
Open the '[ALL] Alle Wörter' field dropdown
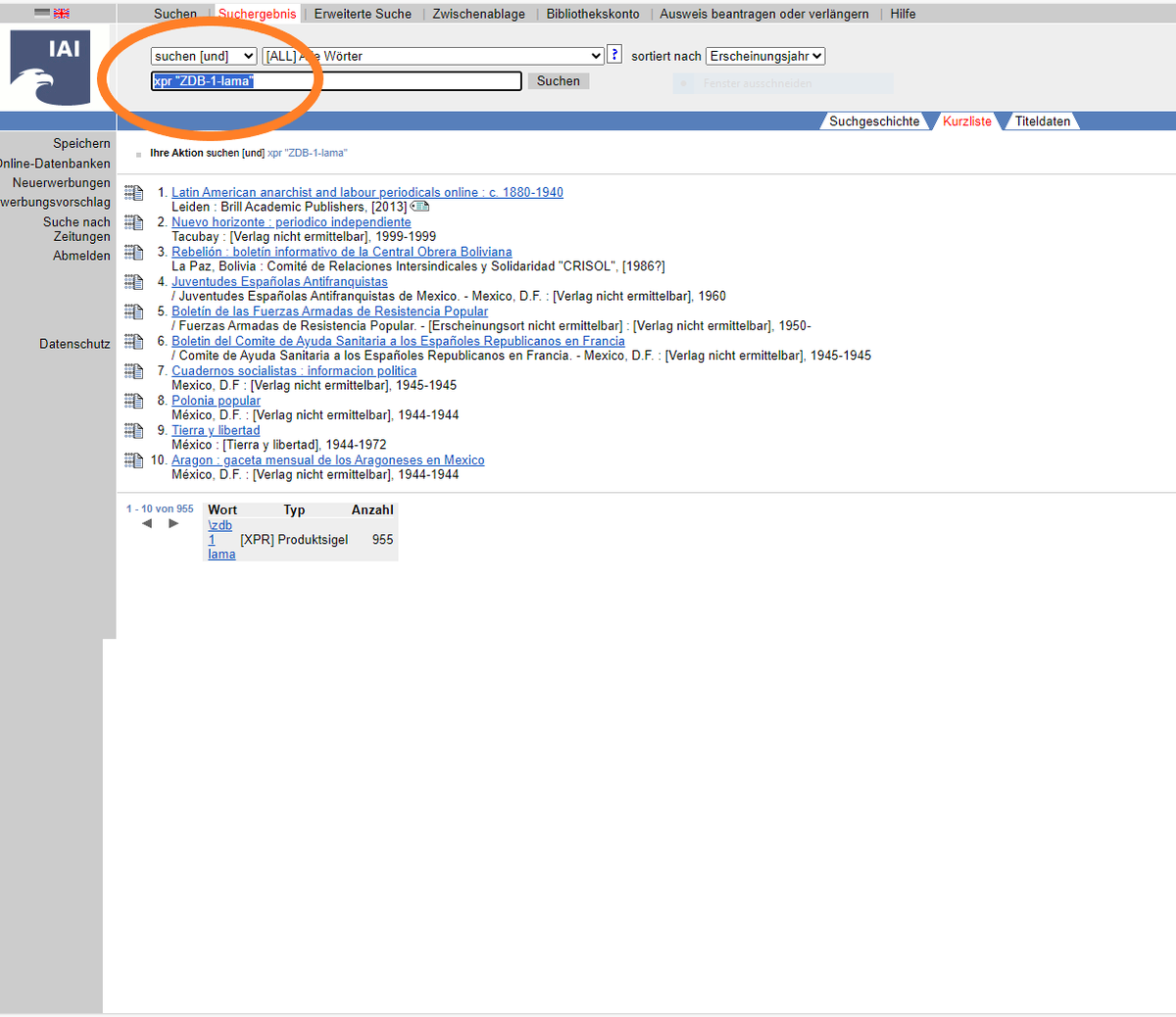tap(433, 56)
